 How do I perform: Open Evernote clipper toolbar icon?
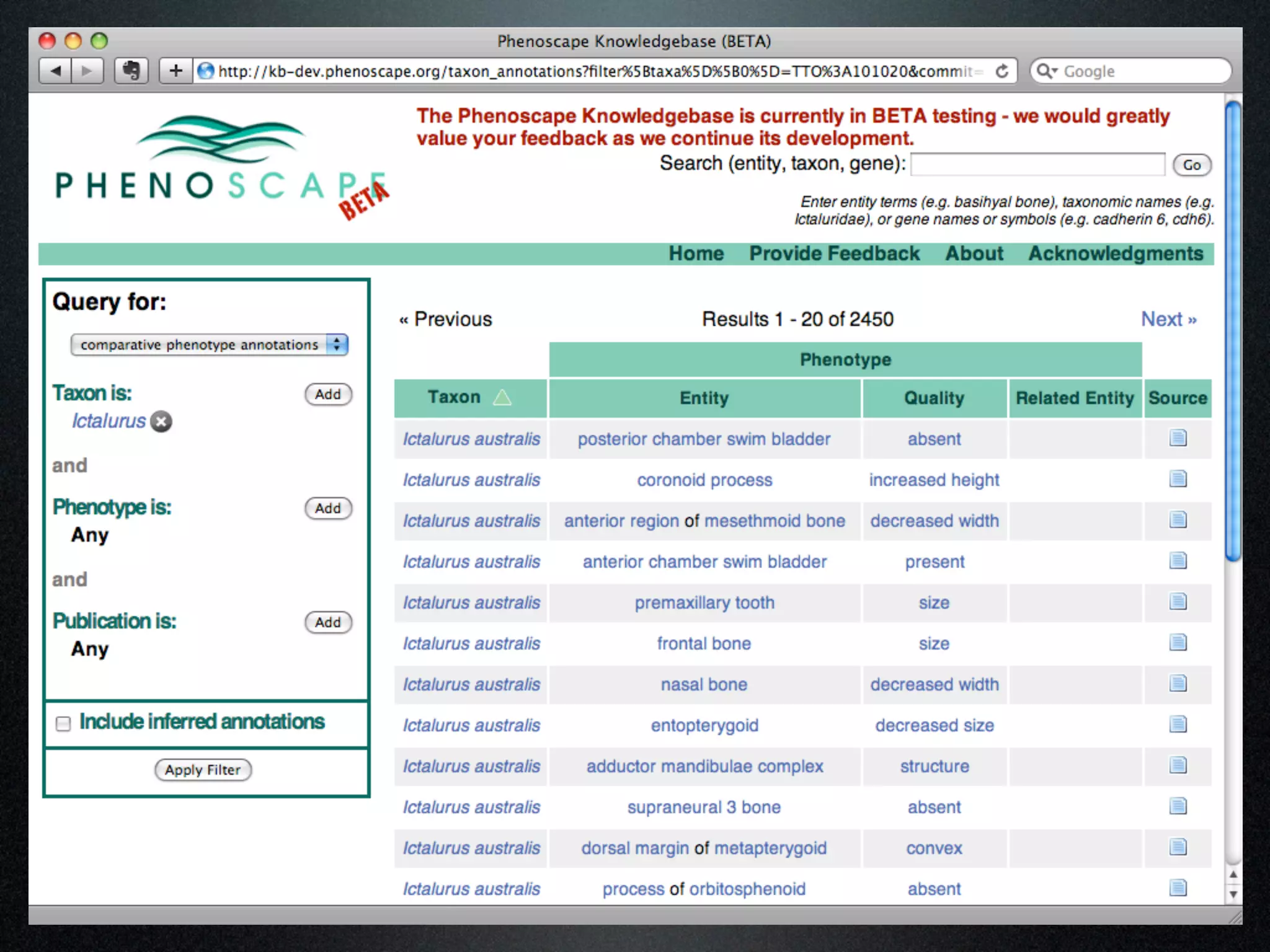(x=131, y=71)
